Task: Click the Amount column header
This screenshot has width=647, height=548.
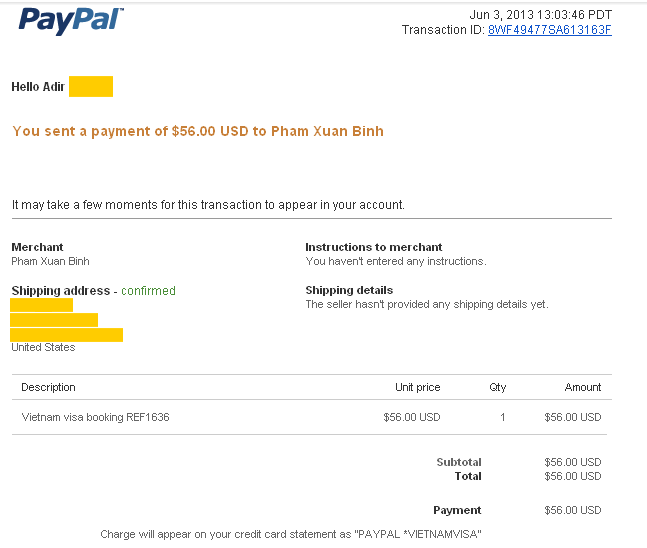Action: (582, 387)
